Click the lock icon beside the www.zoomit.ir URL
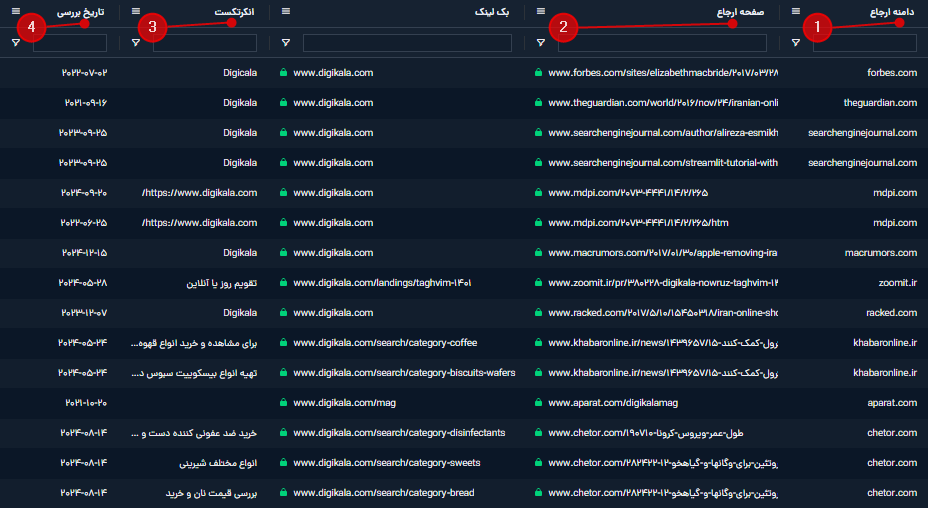The height and width of the screenshot is (508, 928). tap(538, 282)
